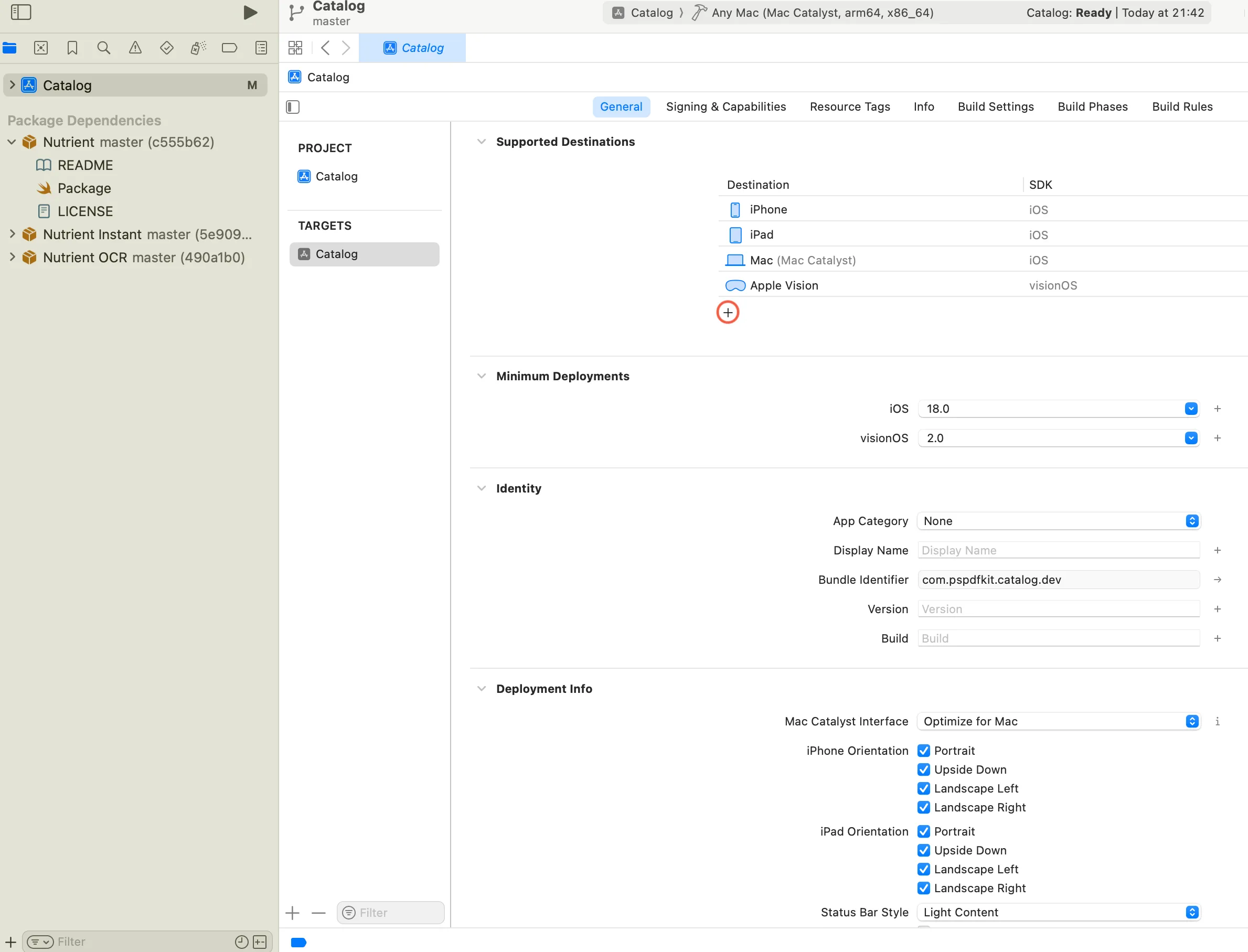Screen dimensions: 1248x952
Task: Open the related items grid menu
Action: [295, 48]
